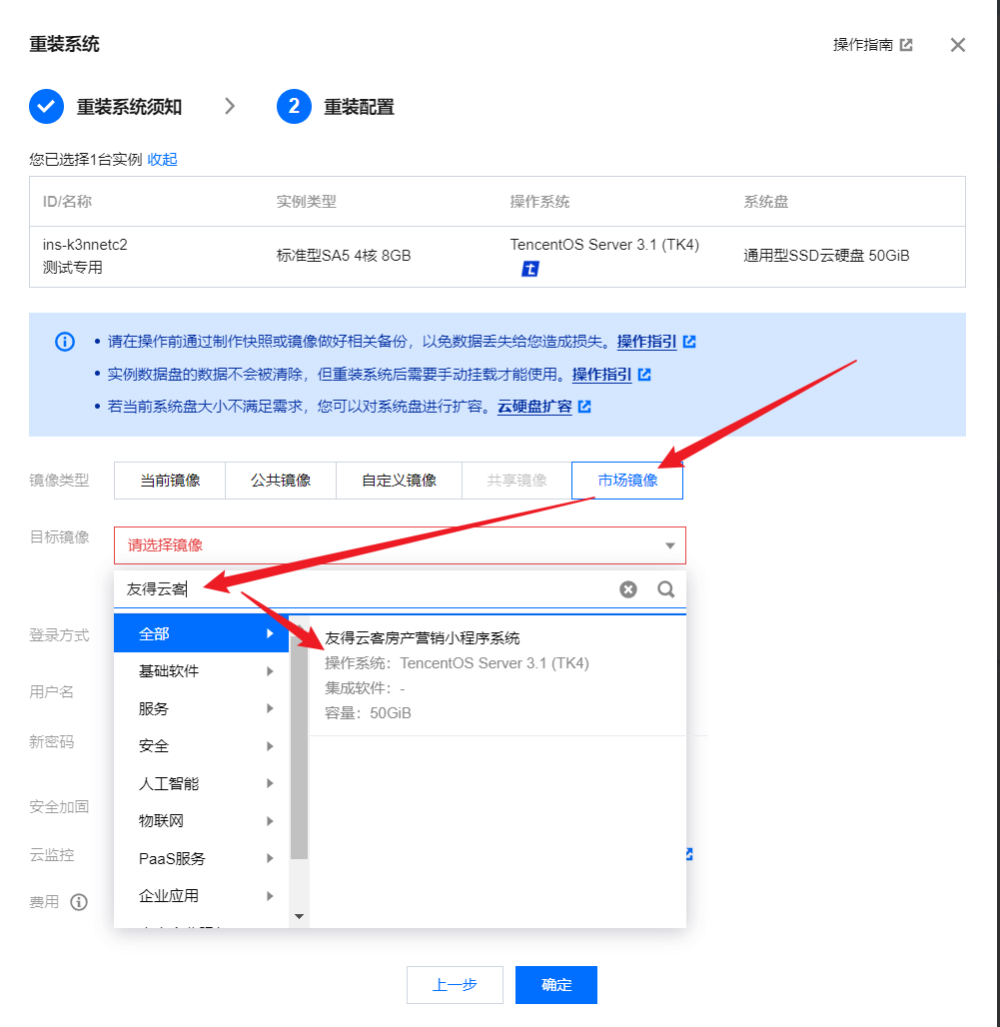This screenshot has height=1027, width=1000.
Task: Clear the image search text
Action: (628, 589)
